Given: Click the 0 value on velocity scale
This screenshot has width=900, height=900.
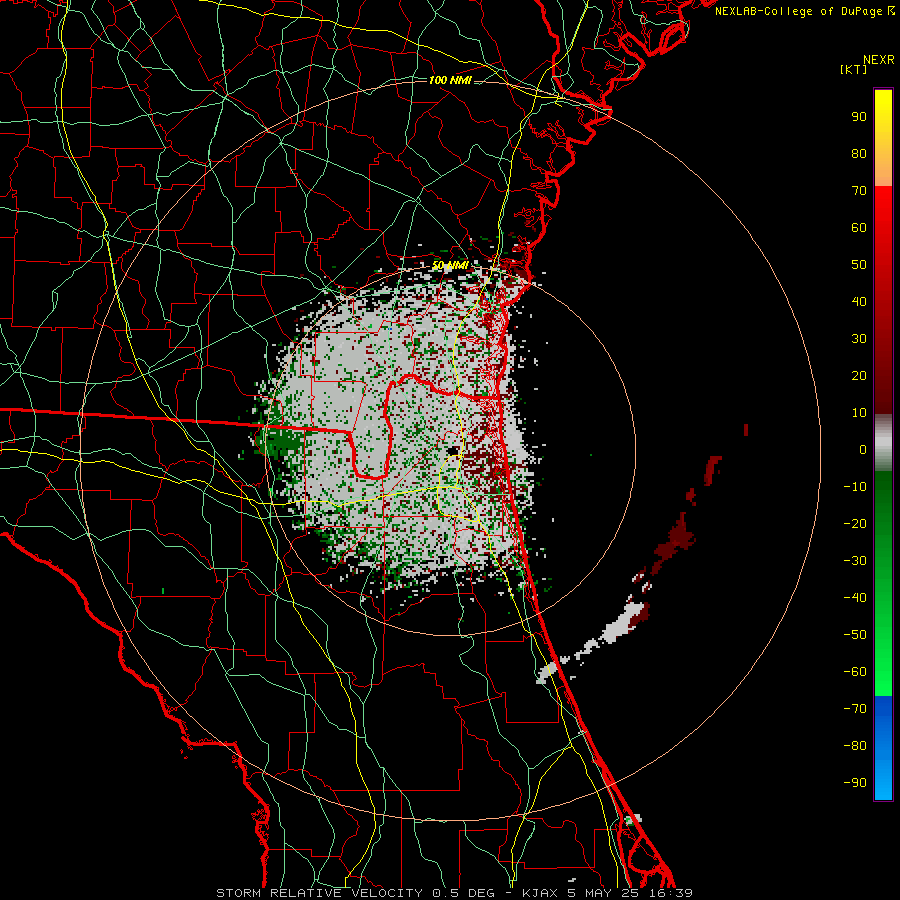Looking at the screenshot, I should 863,449.
